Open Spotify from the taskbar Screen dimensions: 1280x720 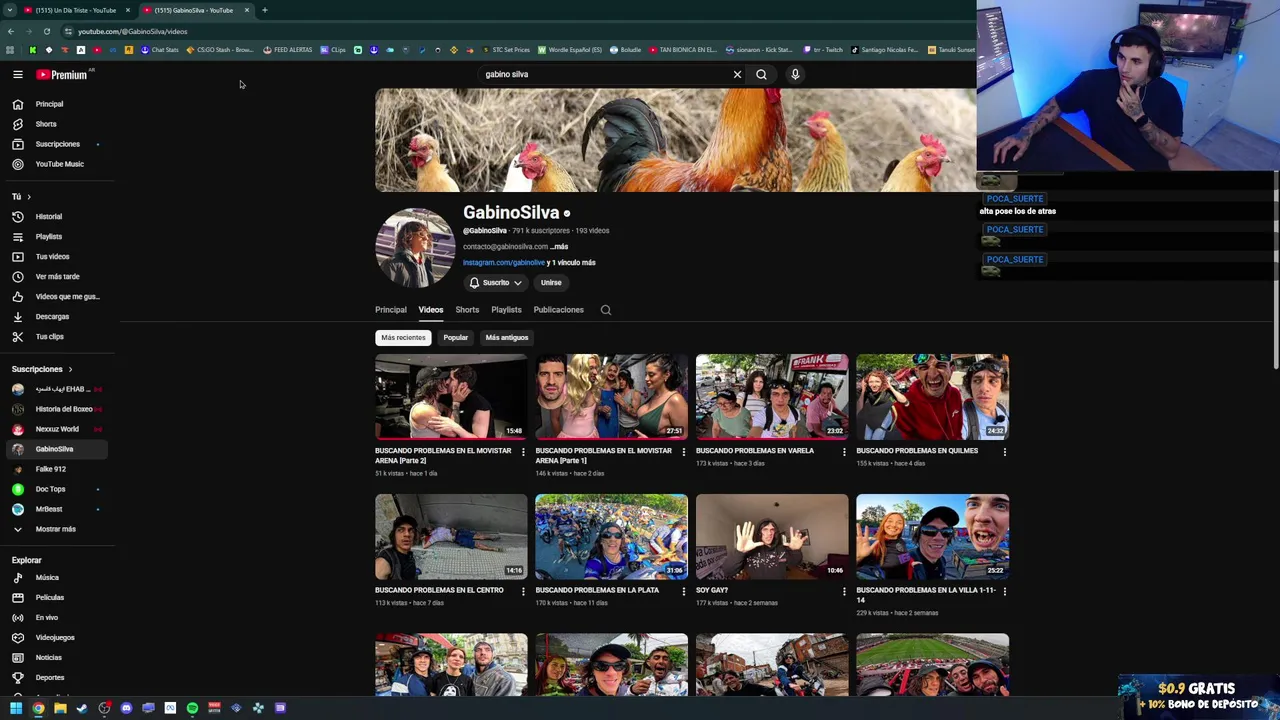[x=192, y=708]
